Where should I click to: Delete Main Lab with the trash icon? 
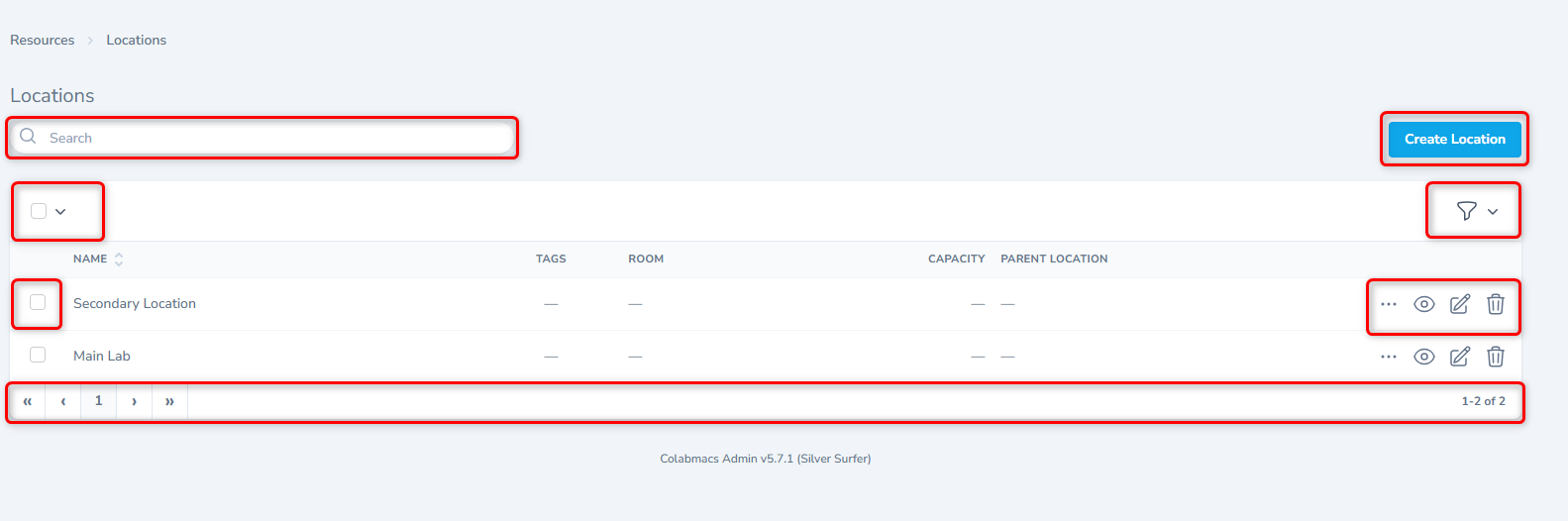(x=1495, y=357)
